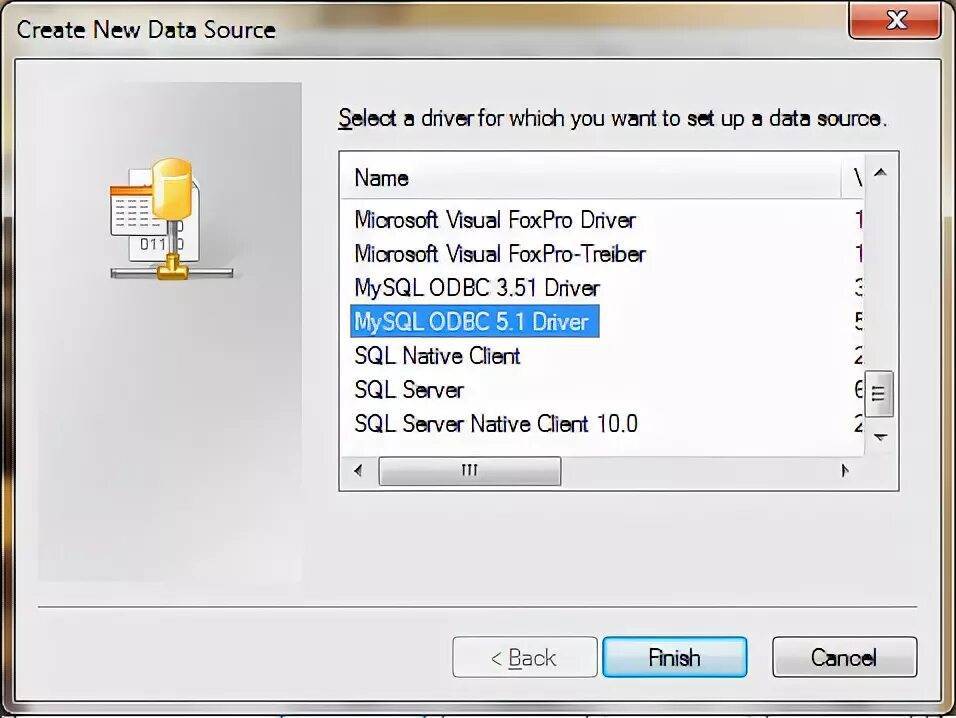This screenshot has height=718, width=956.
Task: Select Microsoft Visual FoxPro-Treiber entry
Action: [x=500, y=254]
